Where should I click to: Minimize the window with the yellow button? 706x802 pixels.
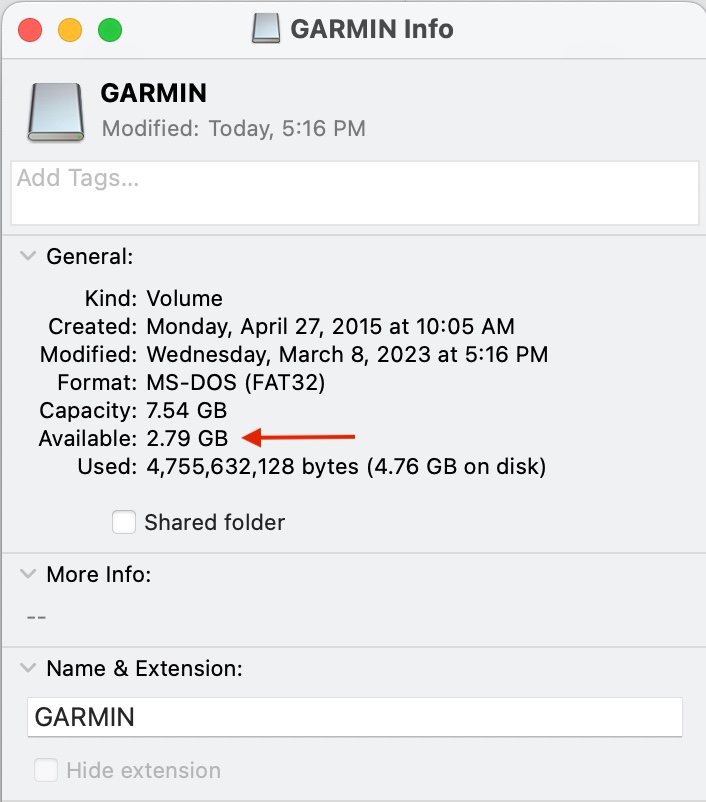coord(70,30)
